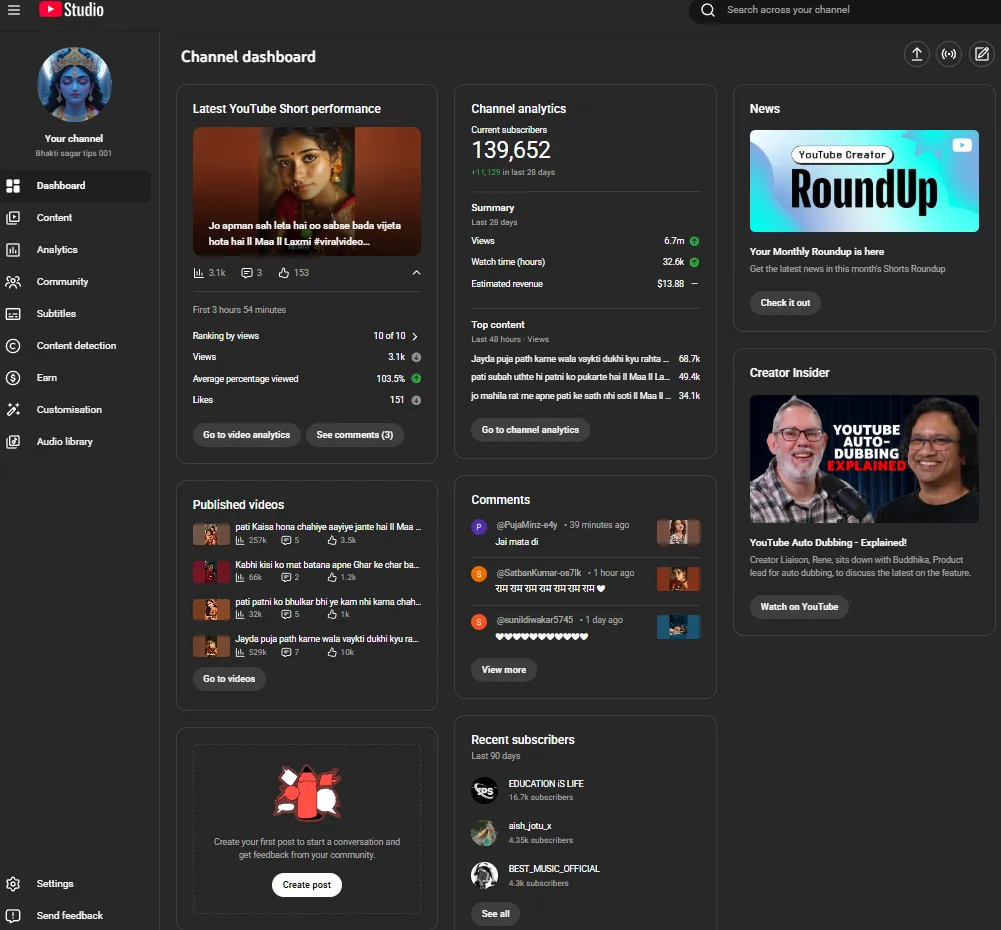Go to Analytics in the sidebar

(x=75, y=250)
